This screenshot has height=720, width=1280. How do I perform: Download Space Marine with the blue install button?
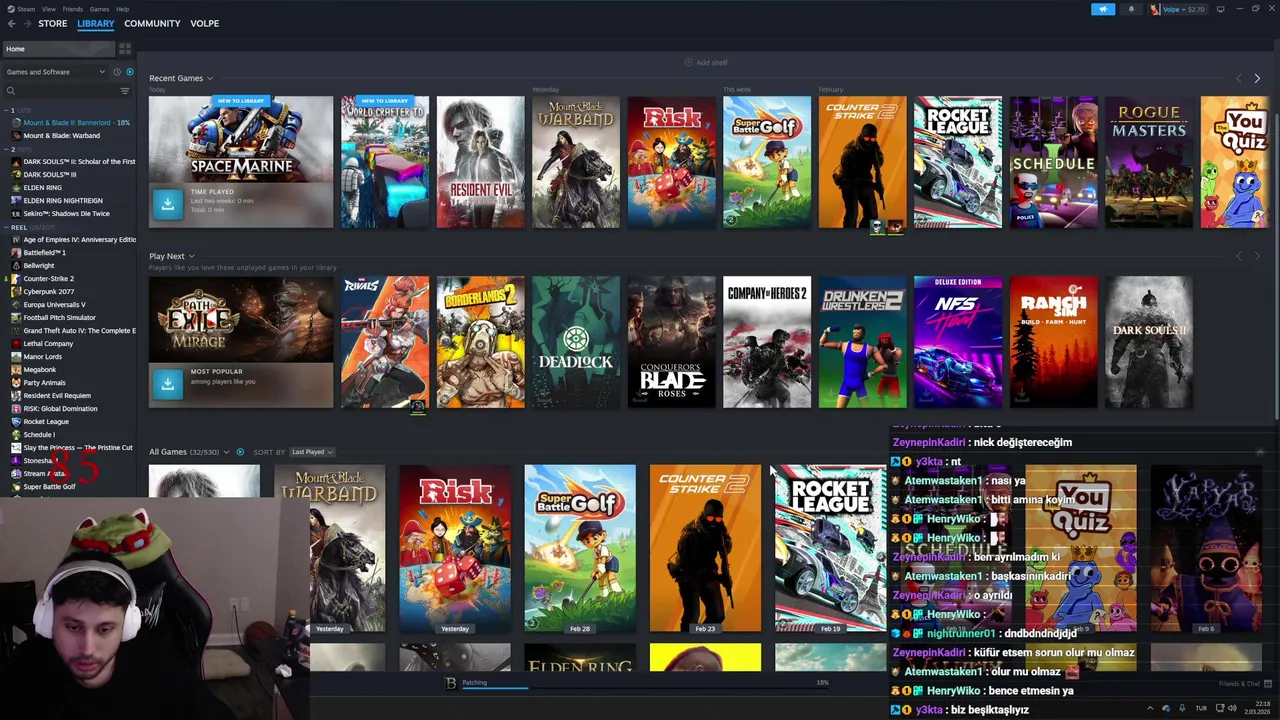(x=167, y=203)
